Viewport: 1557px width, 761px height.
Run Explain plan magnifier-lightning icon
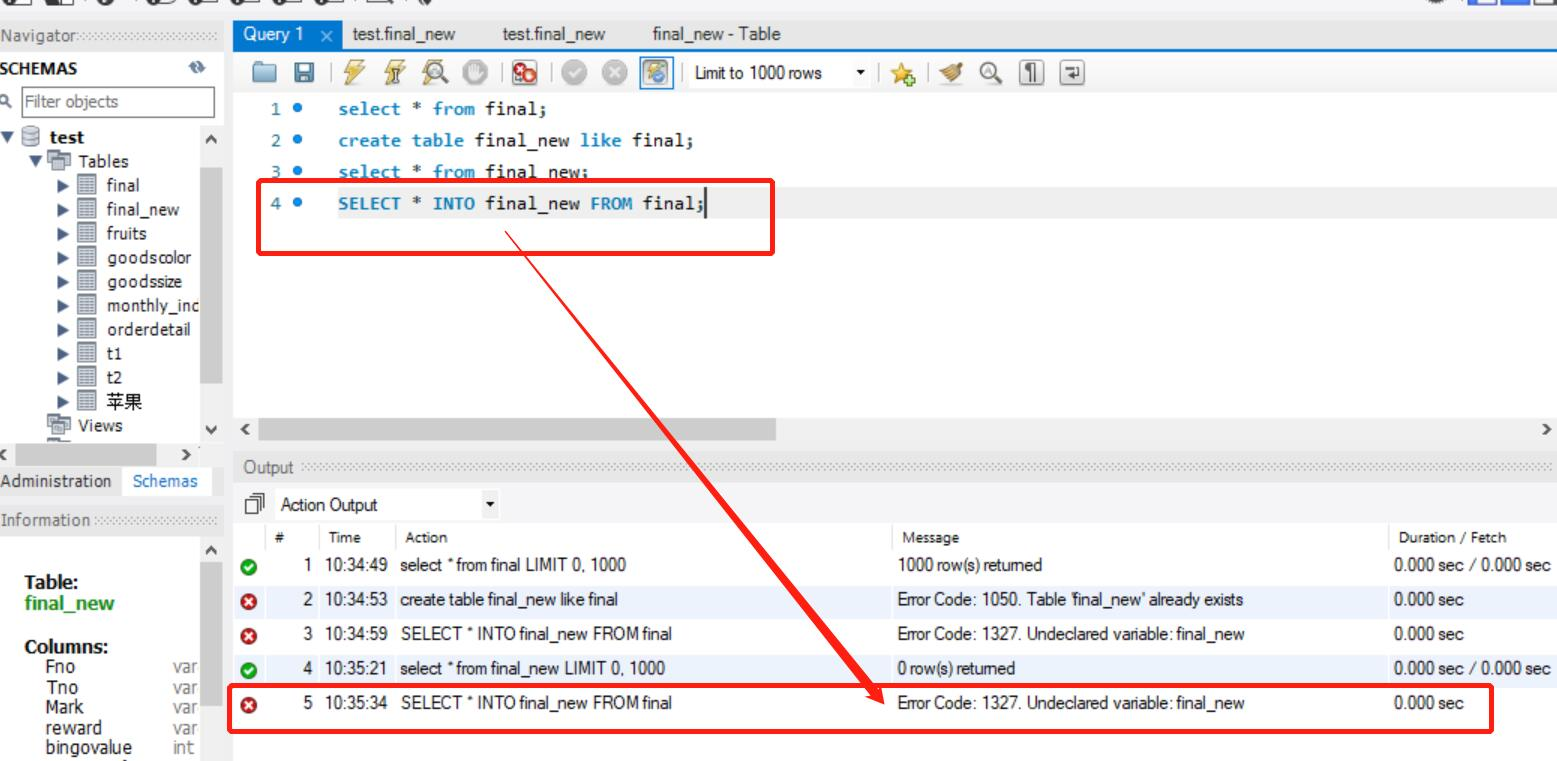(435, 73)
